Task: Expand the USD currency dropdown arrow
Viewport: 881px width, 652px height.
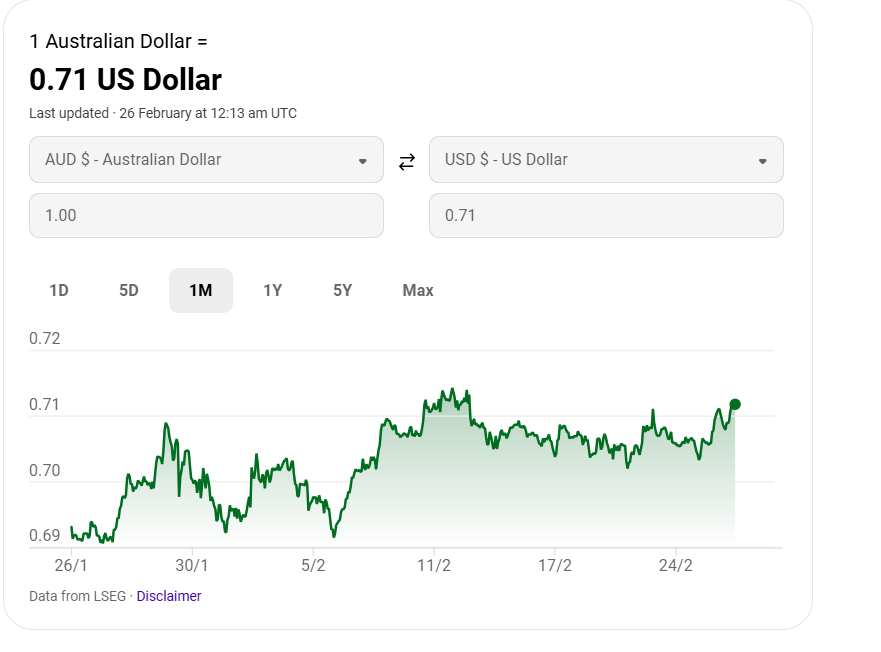Action: click(763, 161)
